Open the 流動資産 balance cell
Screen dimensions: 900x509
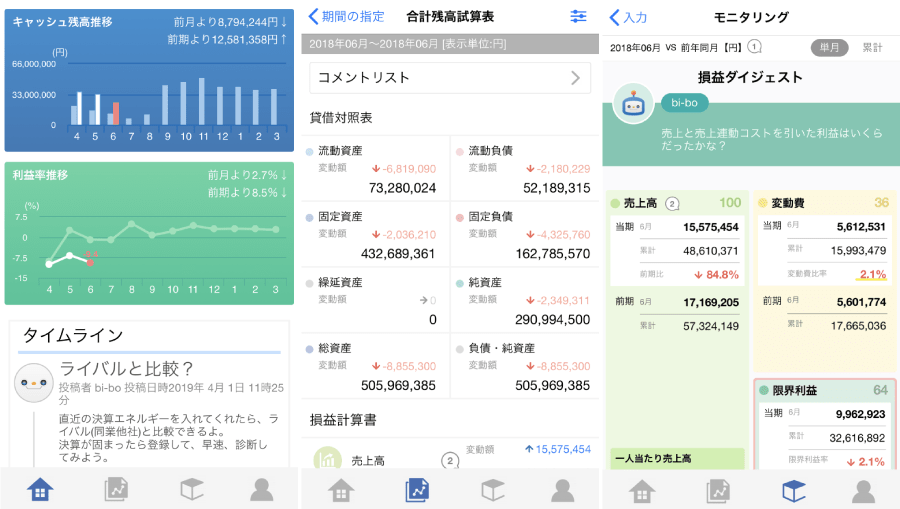tap(375, 169)
